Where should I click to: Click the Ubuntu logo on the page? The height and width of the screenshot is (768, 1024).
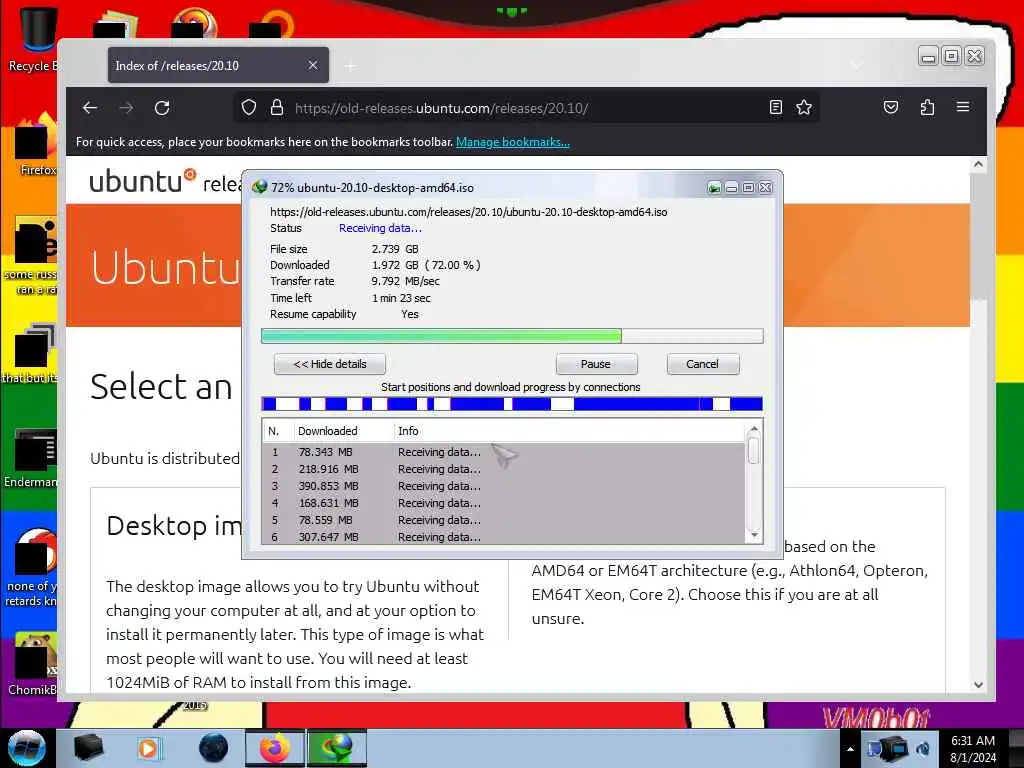(142, 181)
